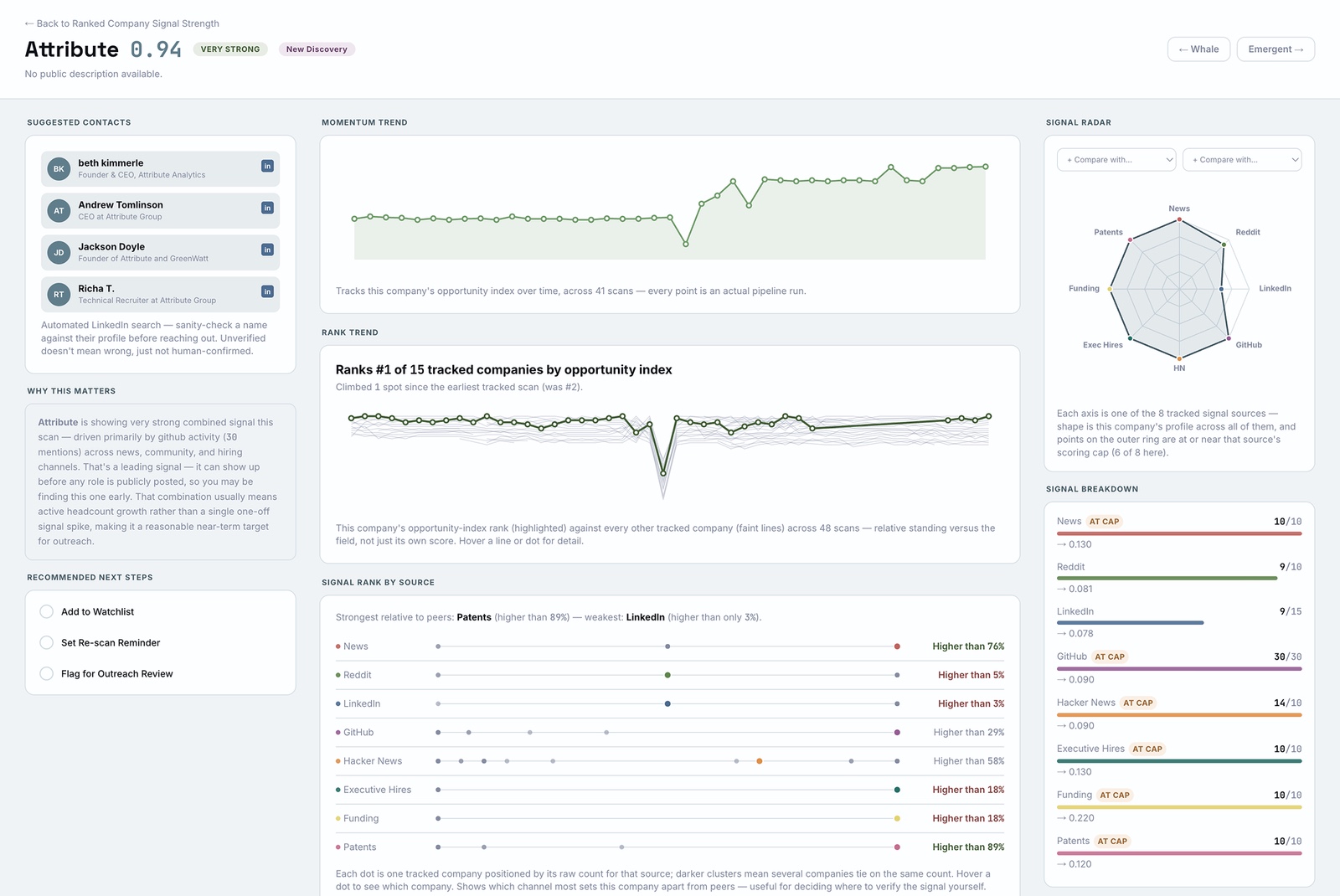Tick Flag for Outreach Review
This screenshot has width=1340, height=896.
(x=47, y=674)
